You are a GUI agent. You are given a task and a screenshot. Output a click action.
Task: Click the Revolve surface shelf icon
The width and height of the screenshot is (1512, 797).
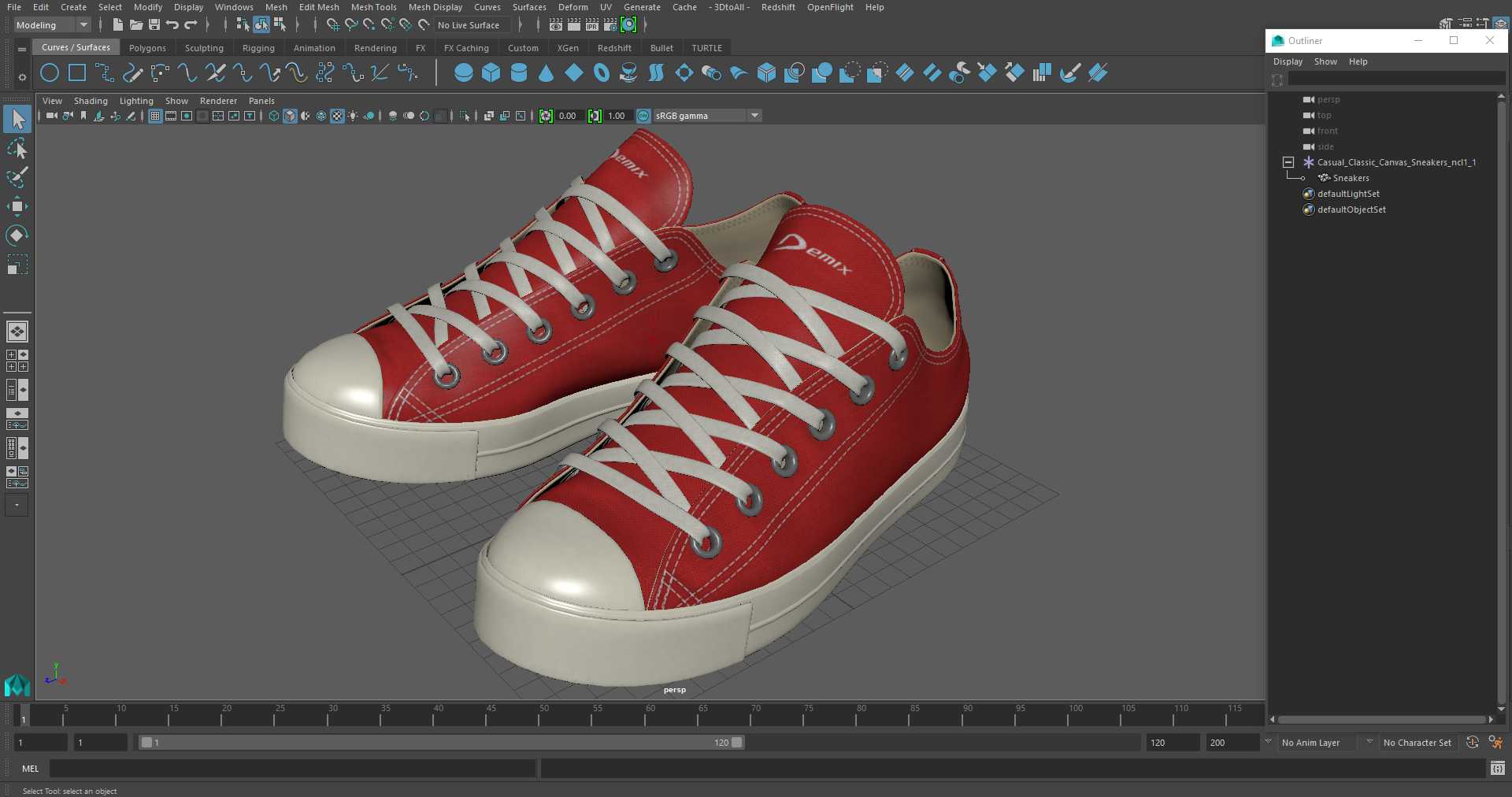click(x=628, y=73)
